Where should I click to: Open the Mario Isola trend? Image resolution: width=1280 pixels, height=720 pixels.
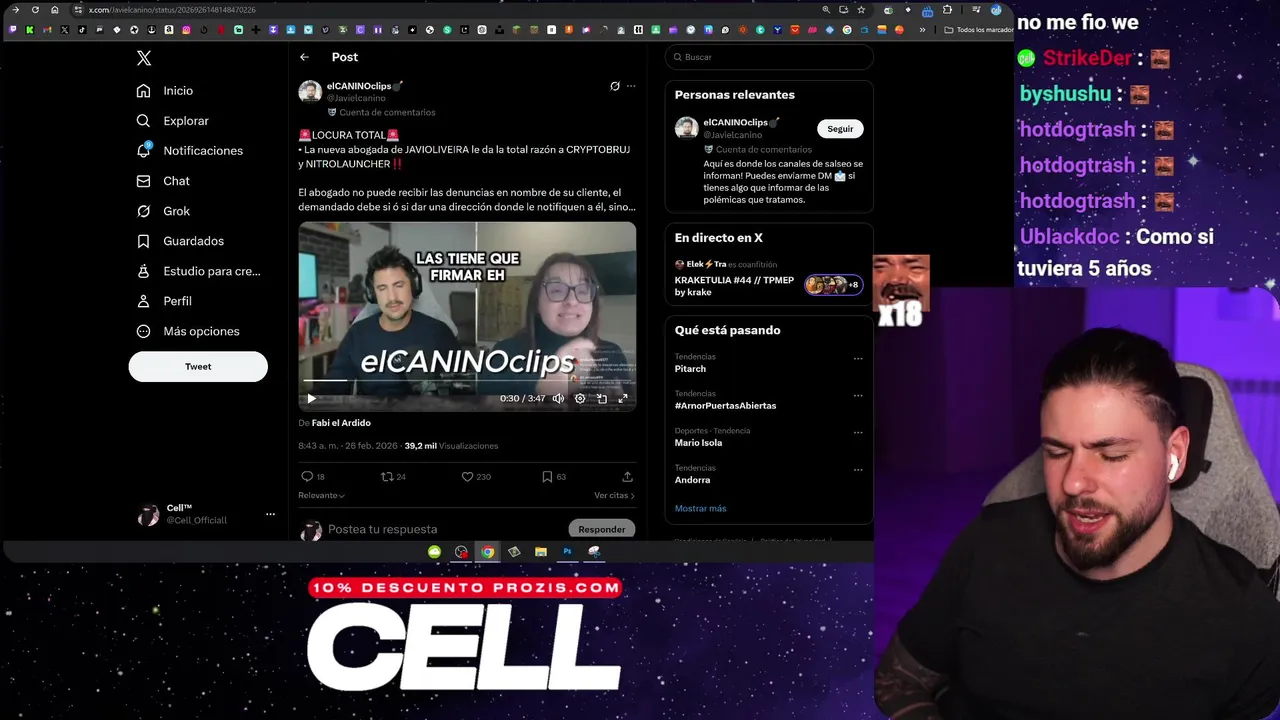tap(698, 443)
